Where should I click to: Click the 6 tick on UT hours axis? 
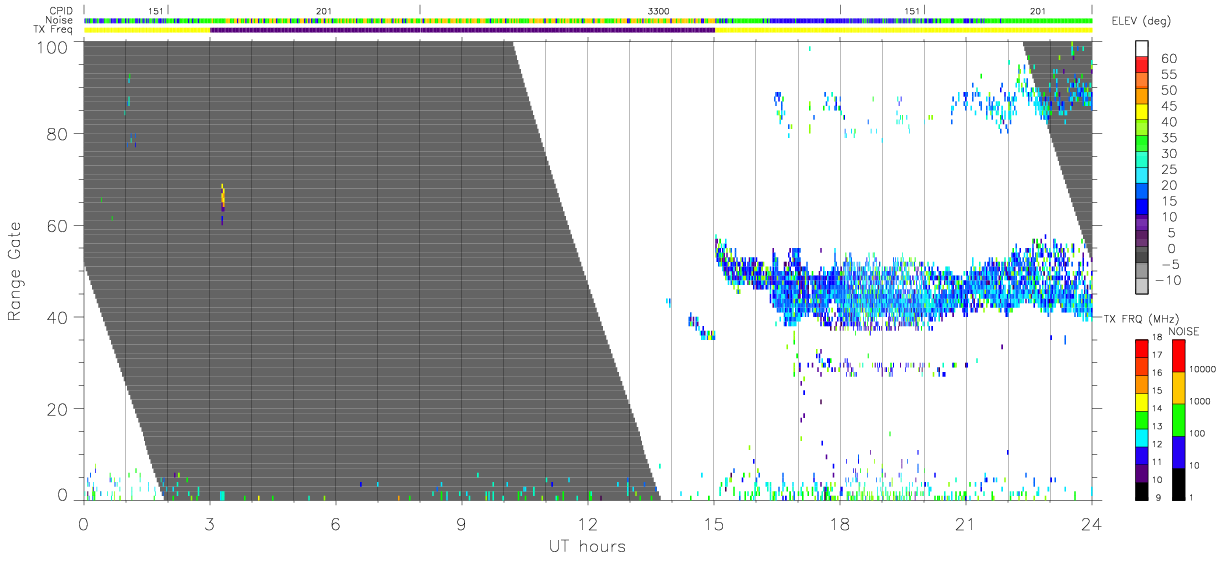[x=336, y=523]
